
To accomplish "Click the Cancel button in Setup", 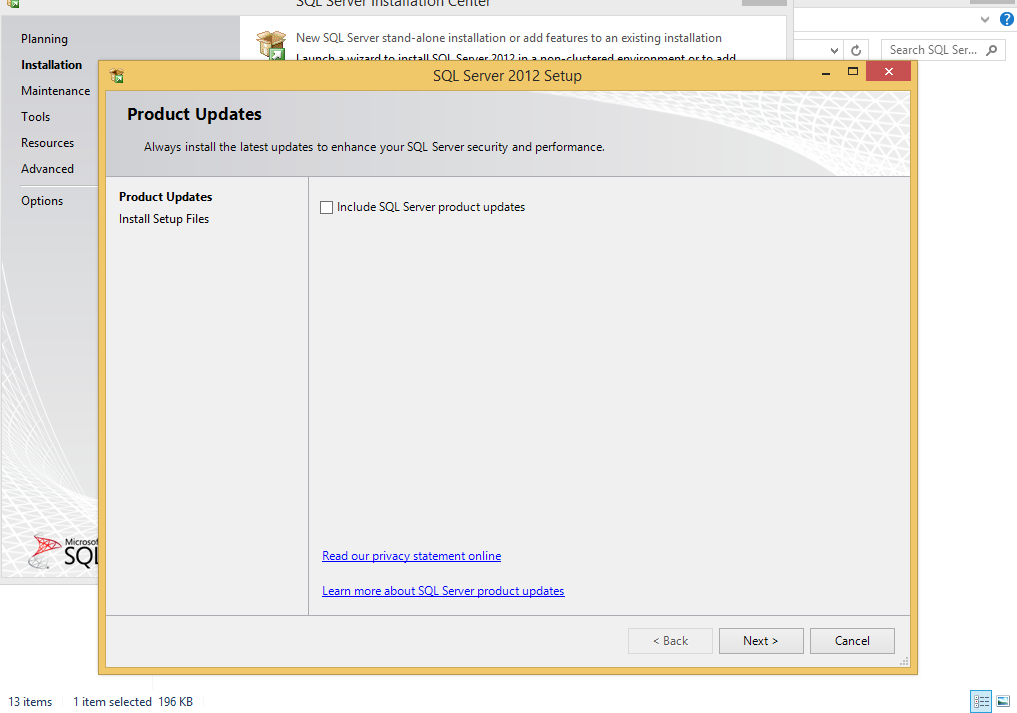I will 852,641.
